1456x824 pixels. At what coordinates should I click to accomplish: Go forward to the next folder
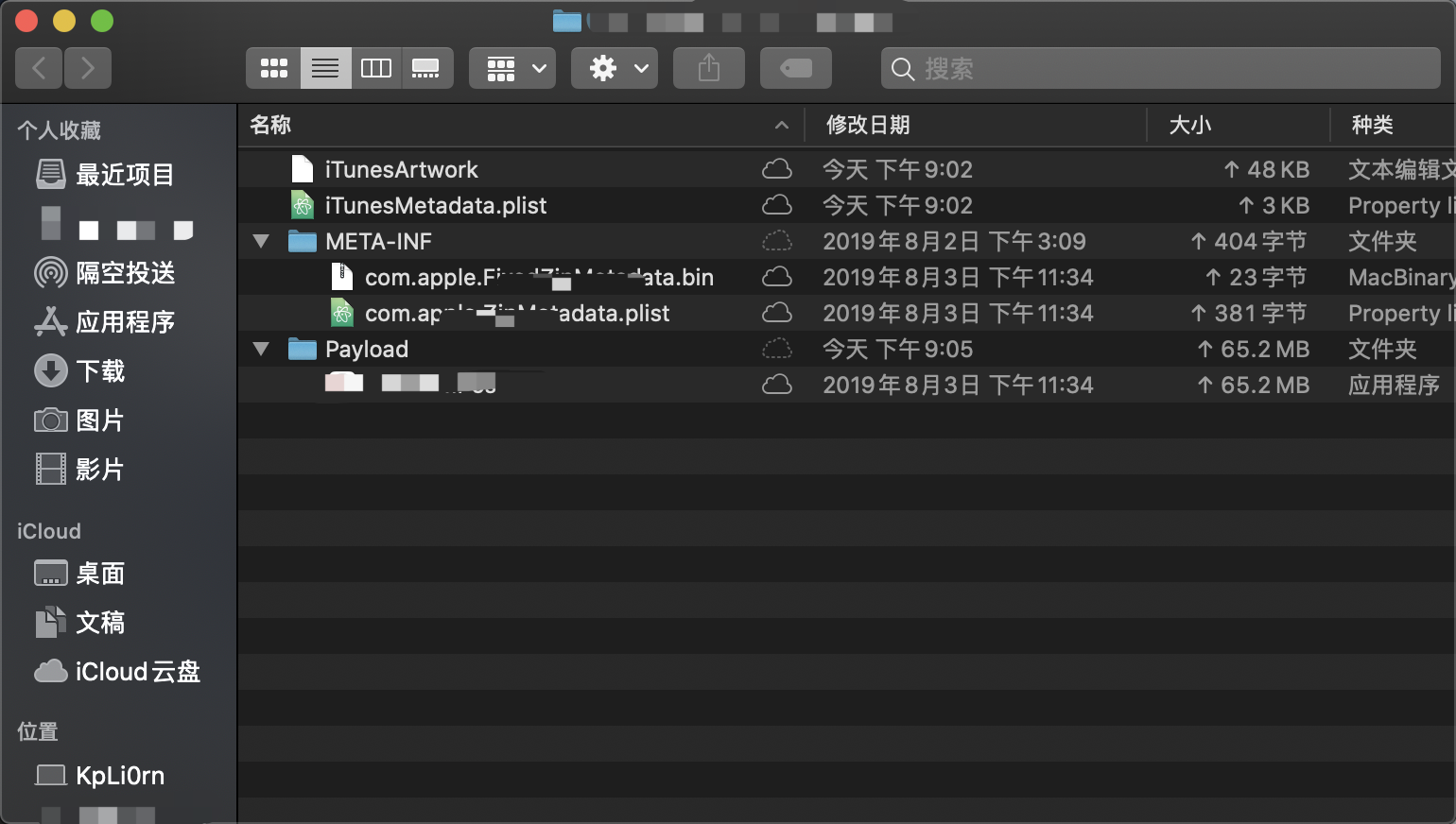coord(88,68)
